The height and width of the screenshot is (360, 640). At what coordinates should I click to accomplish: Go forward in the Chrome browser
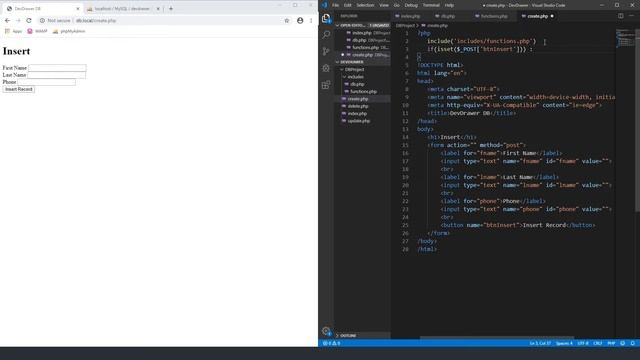pos(18,20)
